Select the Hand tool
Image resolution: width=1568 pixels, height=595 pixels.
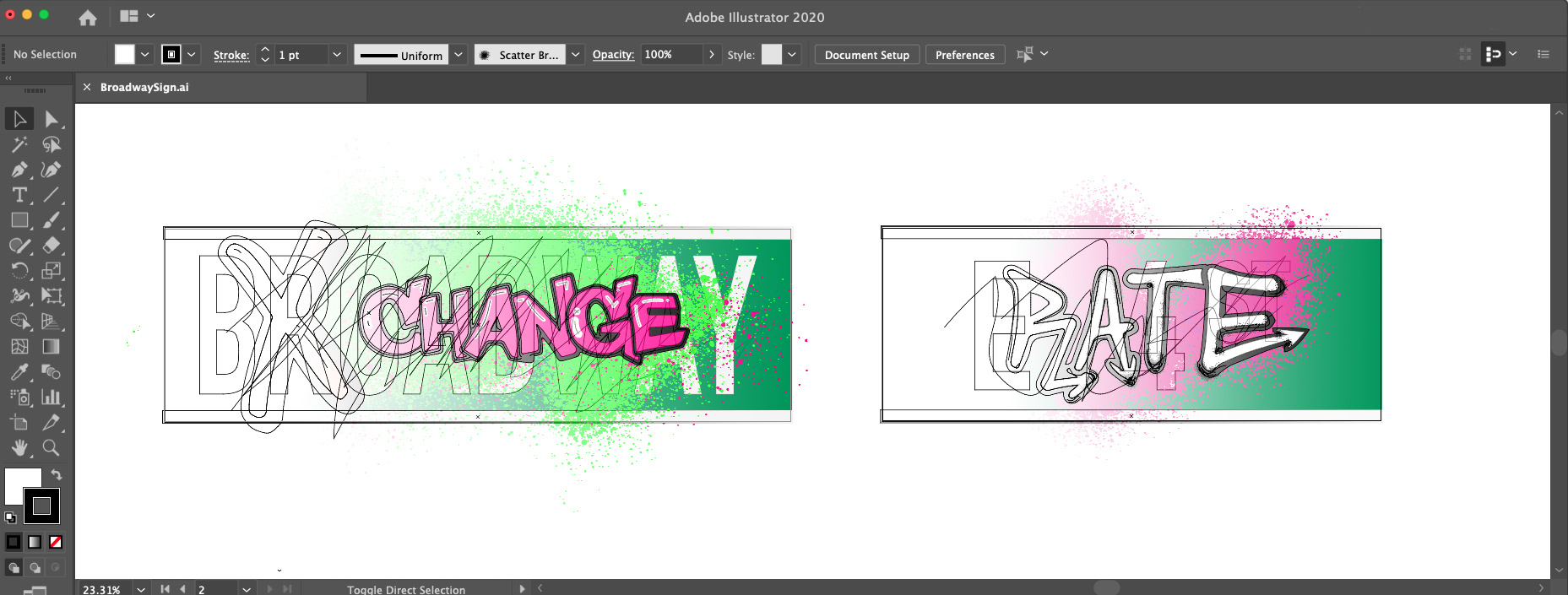click(x=19, y=448)
